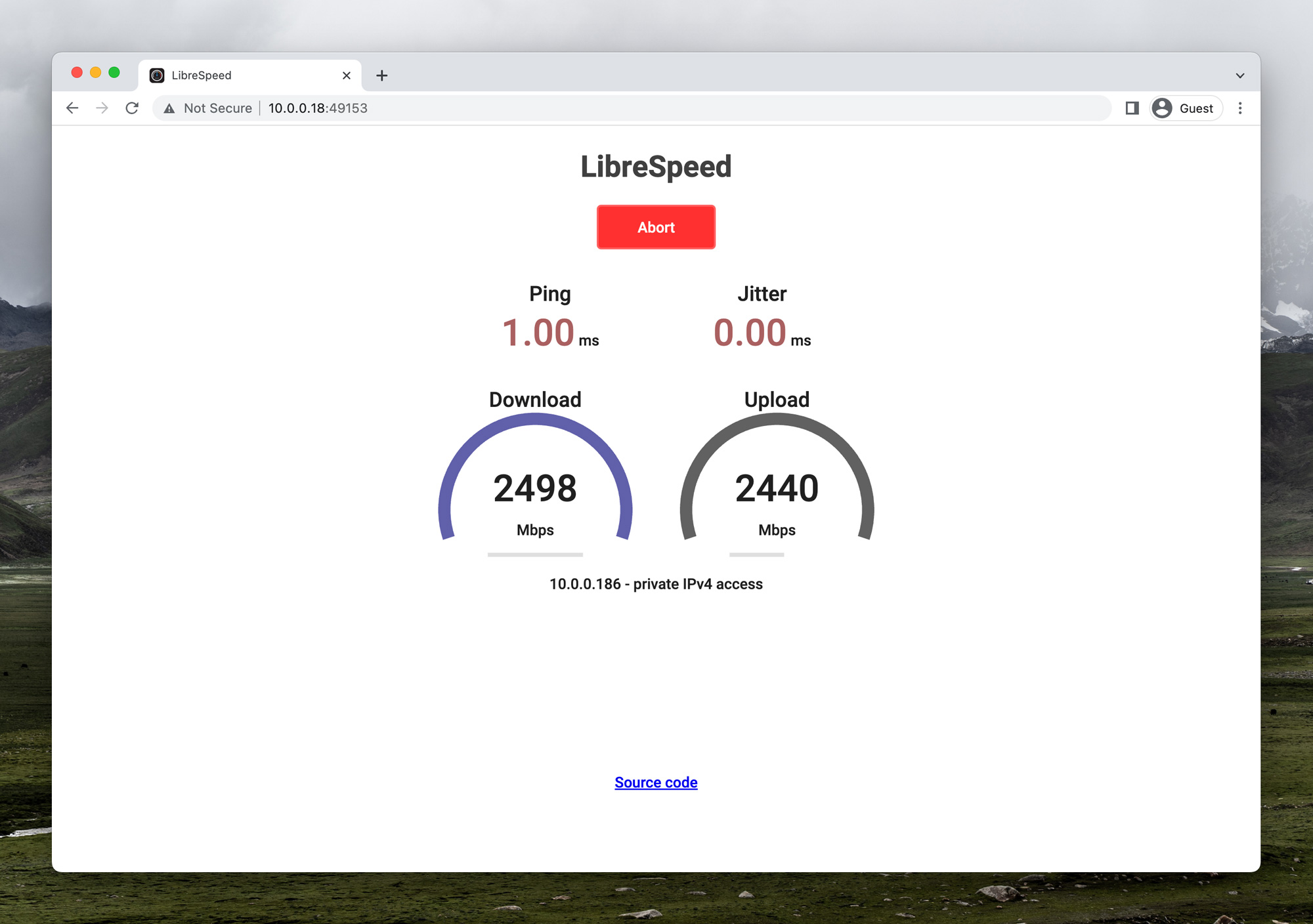Open the Chrome three-dot menu
This screenshot has width=1313, height=924.
tap(1240, 108)
